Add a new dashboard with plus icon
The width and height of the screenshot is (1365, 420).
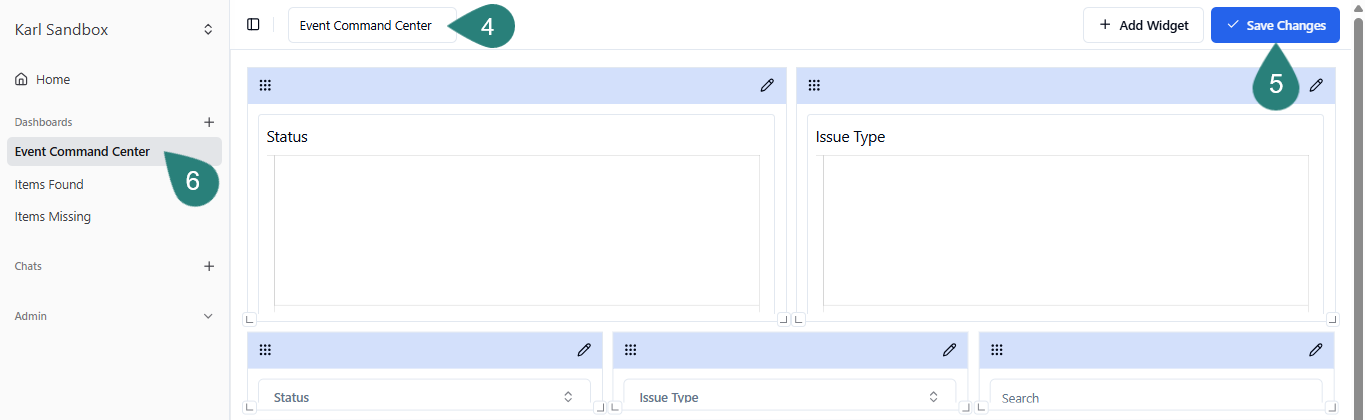click(209, 122)
